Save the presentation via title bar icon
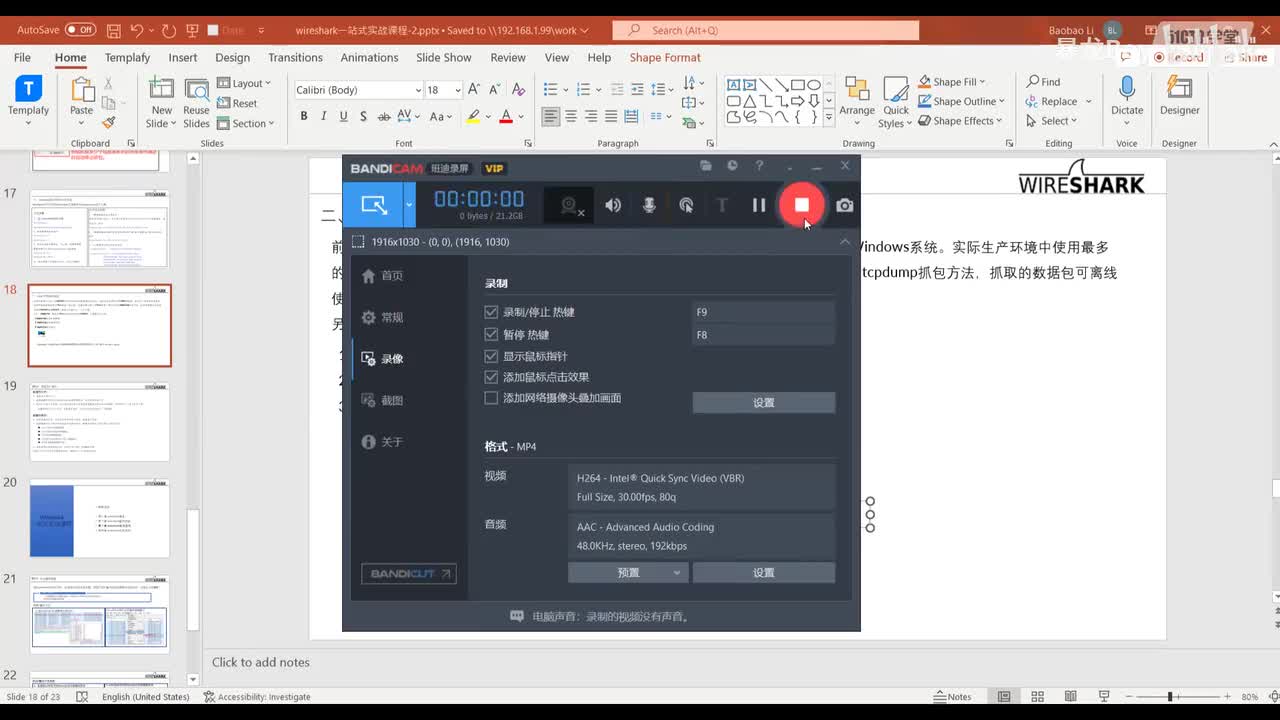Screen dimensions: 1280x720 coord(114,30)
